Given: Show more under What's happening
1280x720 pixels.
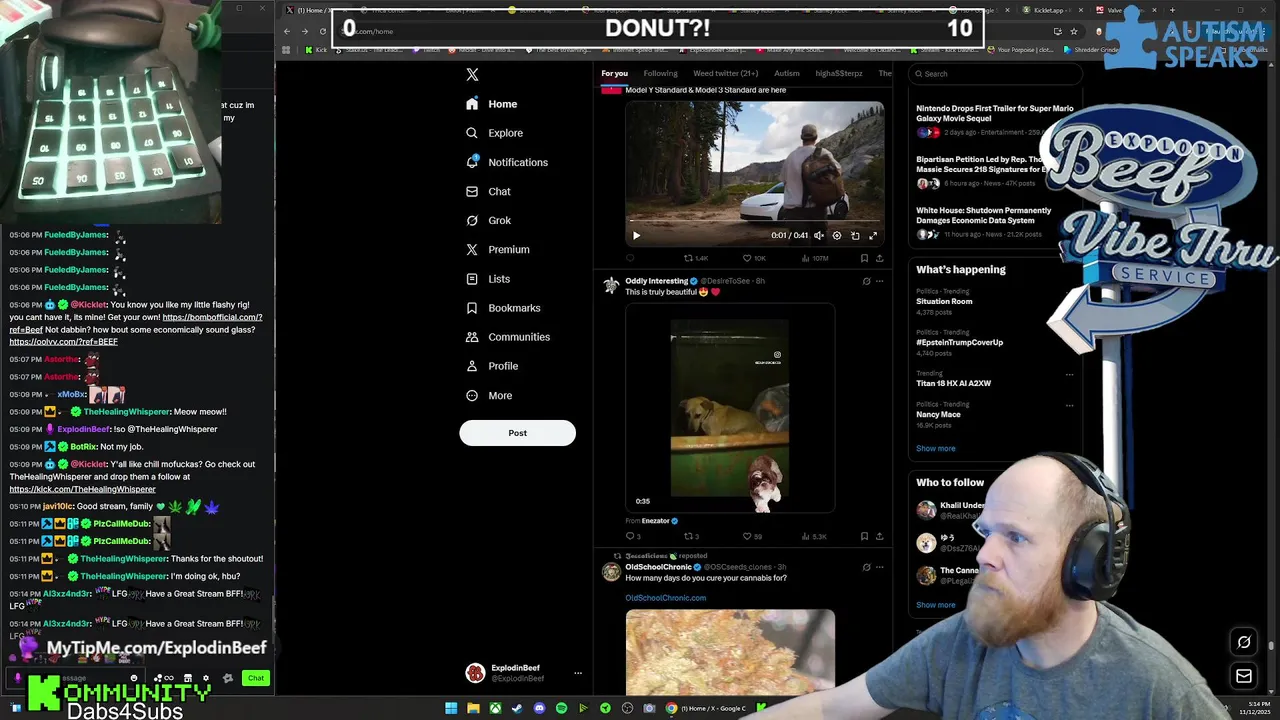Looking at the screenshot, I should pos(935,448).
